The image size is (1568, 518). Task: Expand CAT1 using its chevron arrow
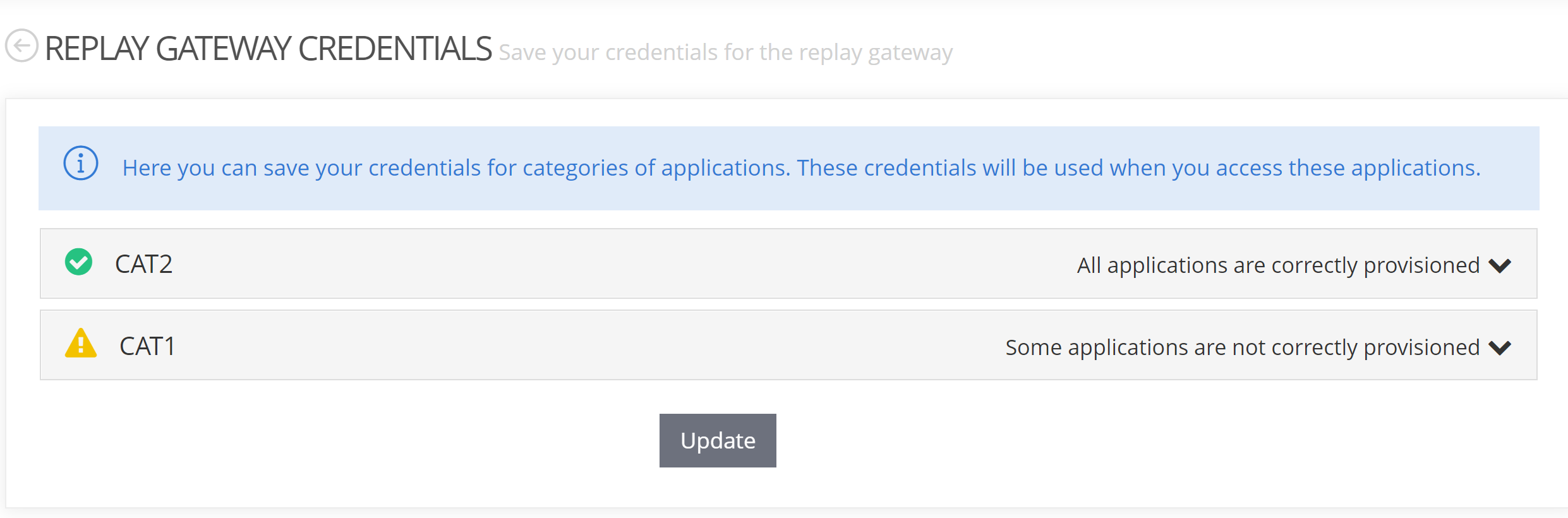(1500, 347)
